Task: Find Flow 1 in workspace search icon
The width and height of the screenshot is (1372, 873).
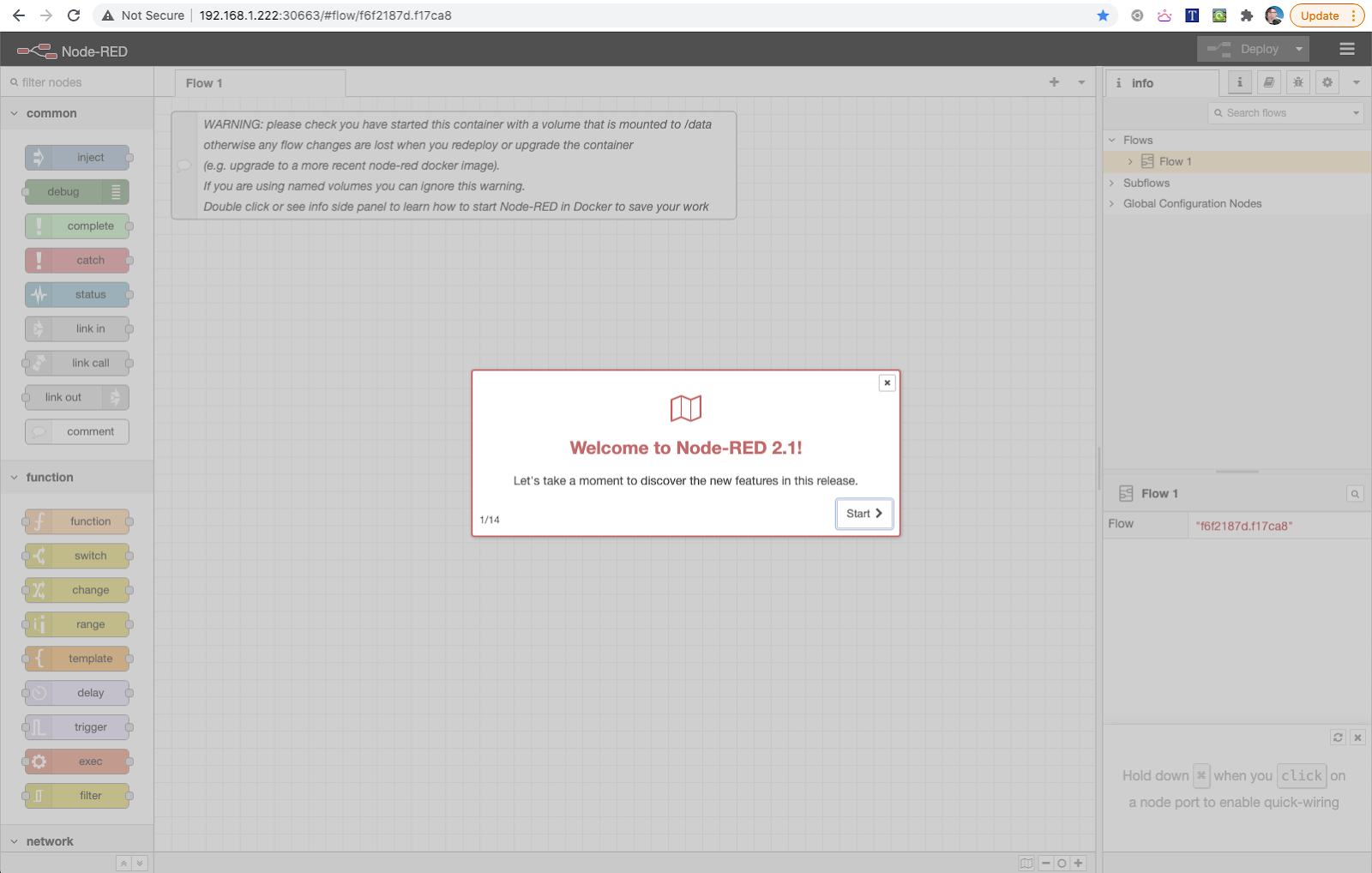Action: pos(1355,494)
